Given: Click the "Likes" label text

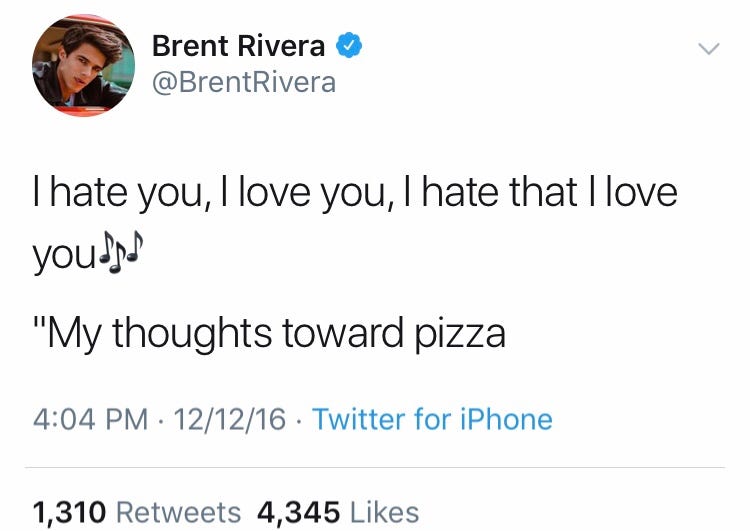Looking at the screenshot, I should 385,512.
